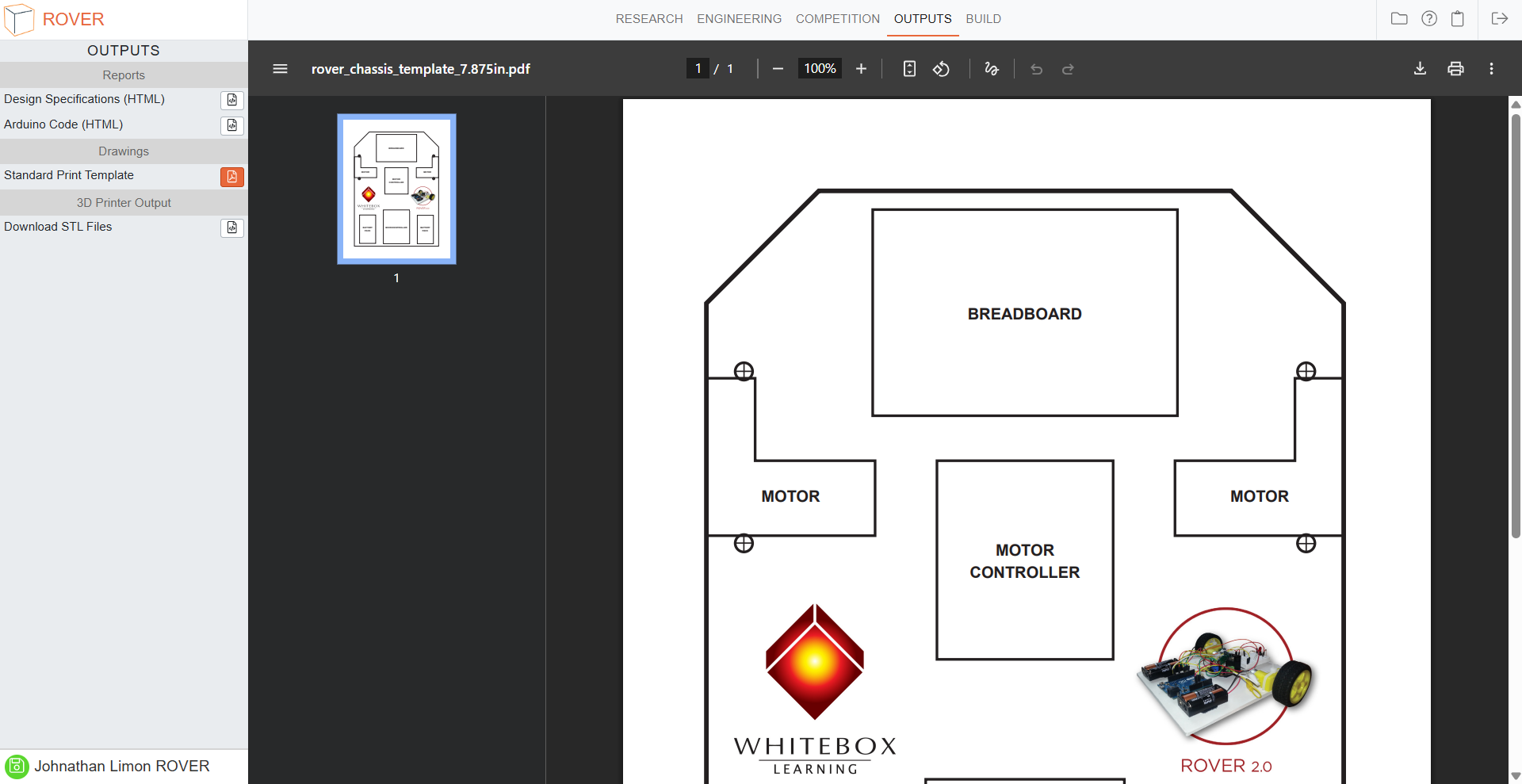The height and width of the screenshot is (784, 1522).
Task: Open the ENGINEERING tab
Action: click(x=739, y=19)
